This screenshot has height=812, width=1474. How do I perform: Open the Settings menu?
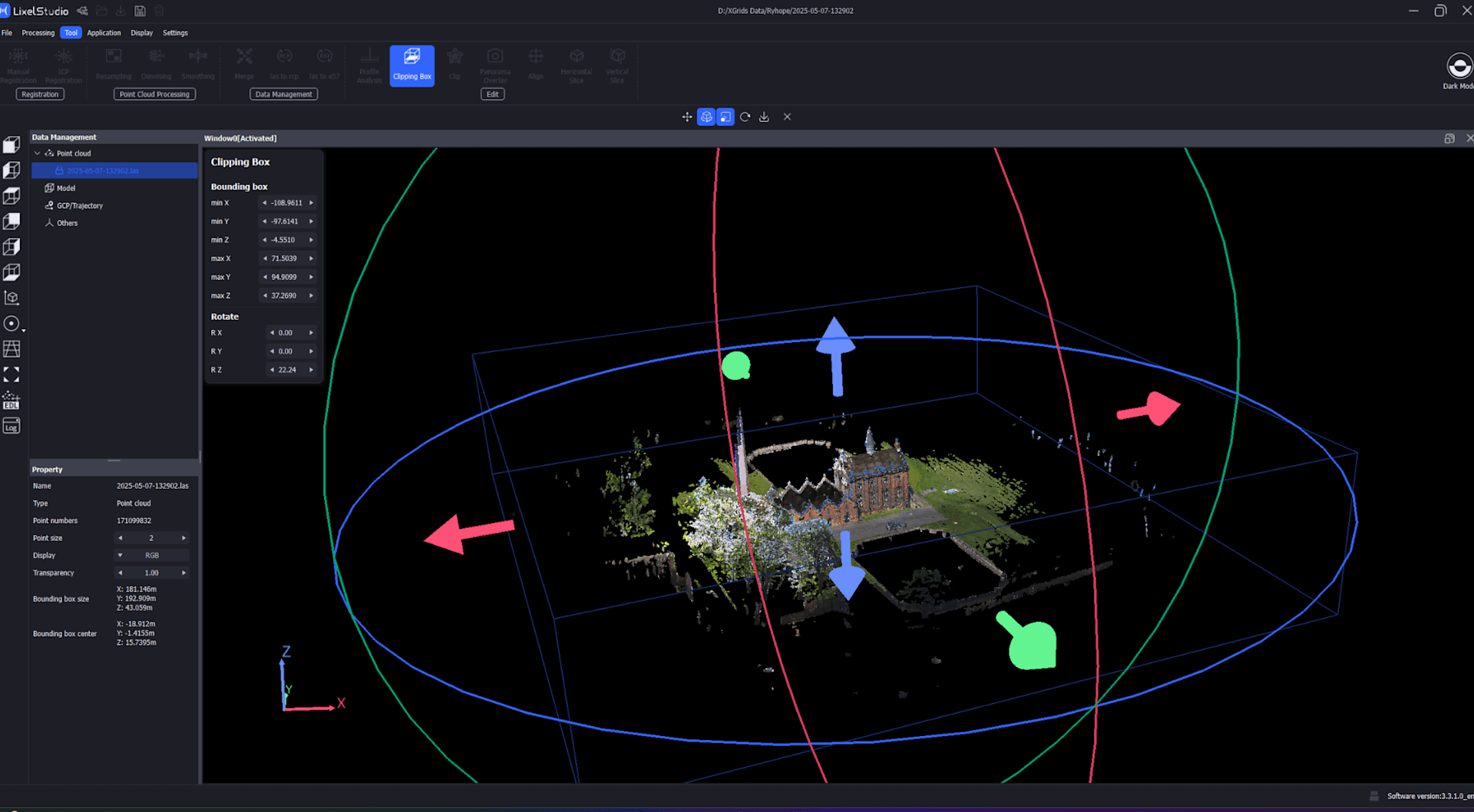click(175, 33)
